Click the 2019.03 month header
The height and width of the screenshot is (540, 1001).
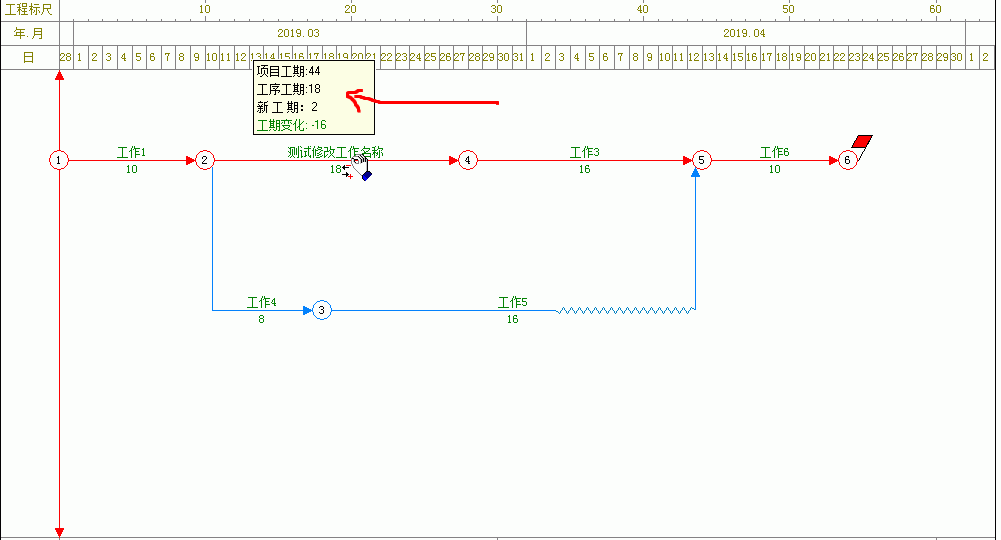pyautogui.click(x=299, y=33)
